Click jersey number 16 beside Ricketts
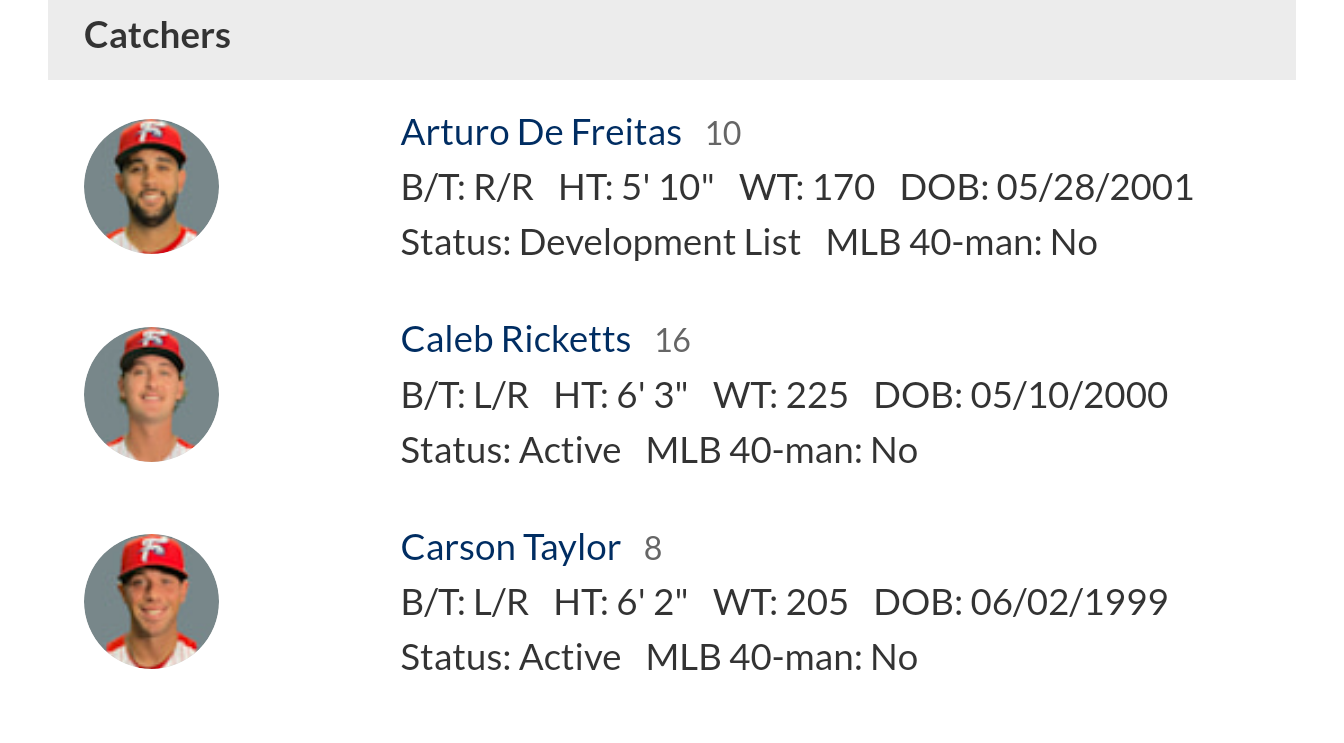 coord(672,341)
